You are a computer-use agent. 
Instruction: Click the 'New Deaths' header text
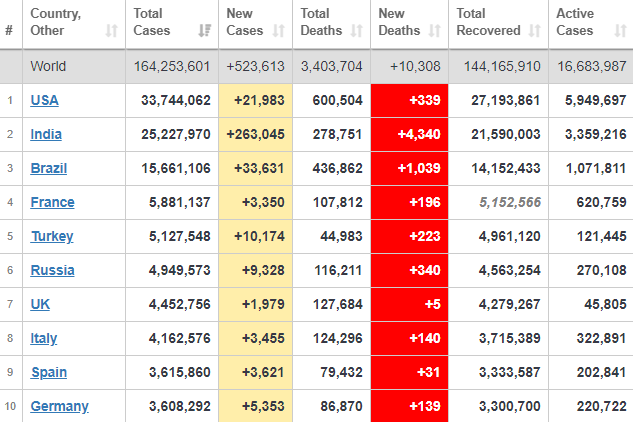click(399, 22)
